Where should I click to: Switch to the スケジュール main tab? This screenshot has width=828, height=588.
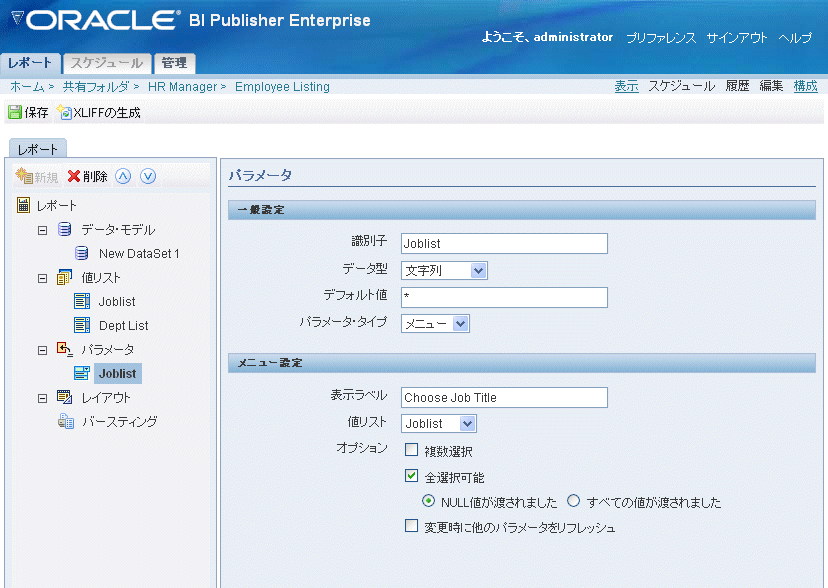pyautogui.click(x=107, y=63)
